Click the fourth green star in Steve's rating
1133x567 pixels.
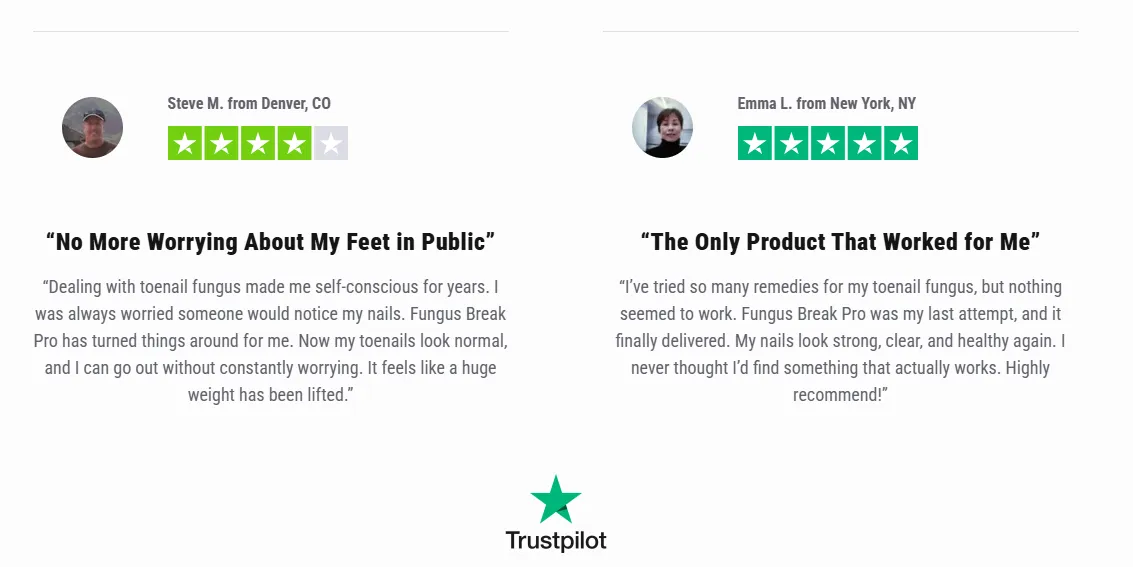point(294,143)
